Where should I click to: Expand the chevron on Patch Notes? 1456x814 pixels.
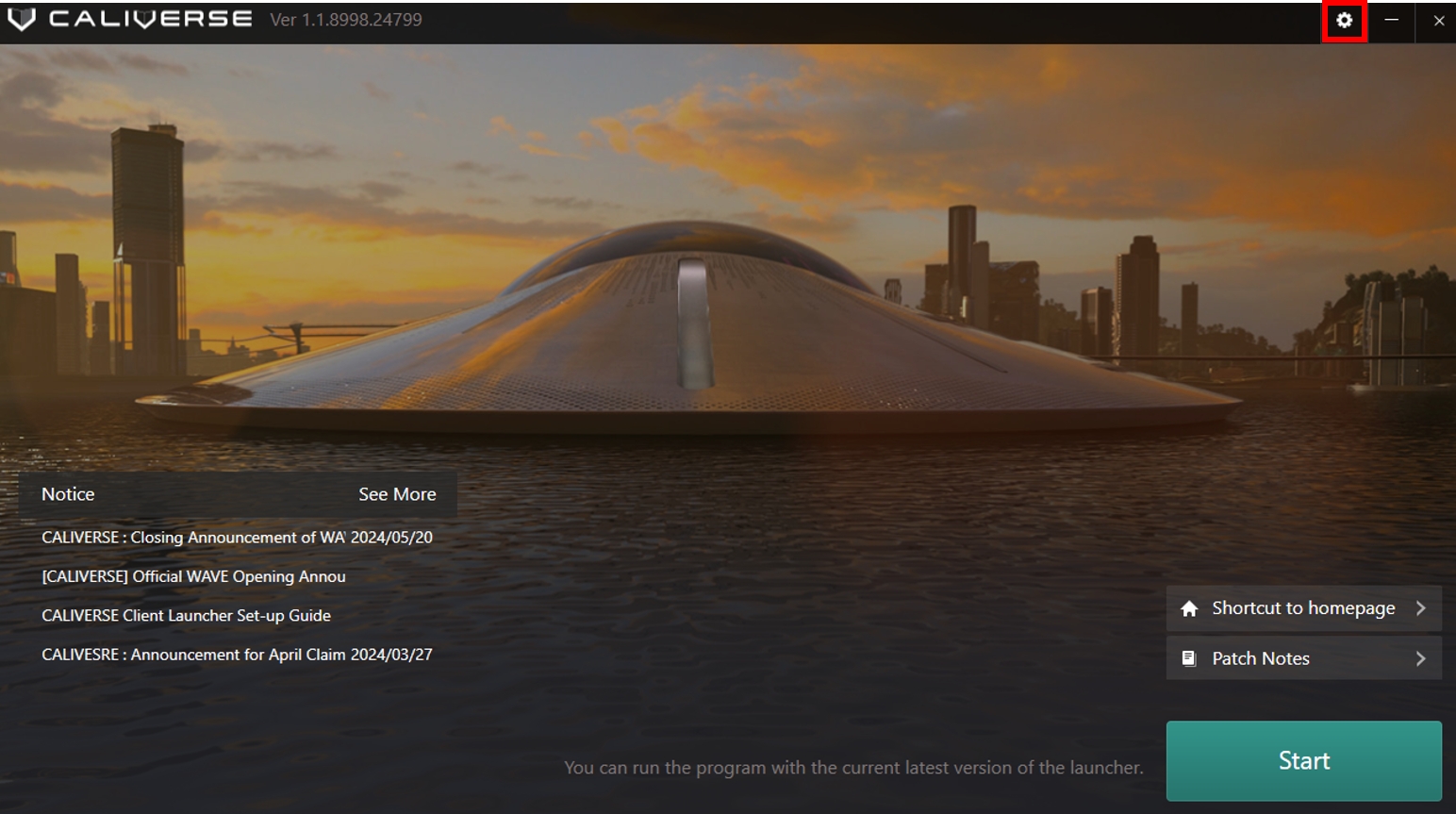1420,658
